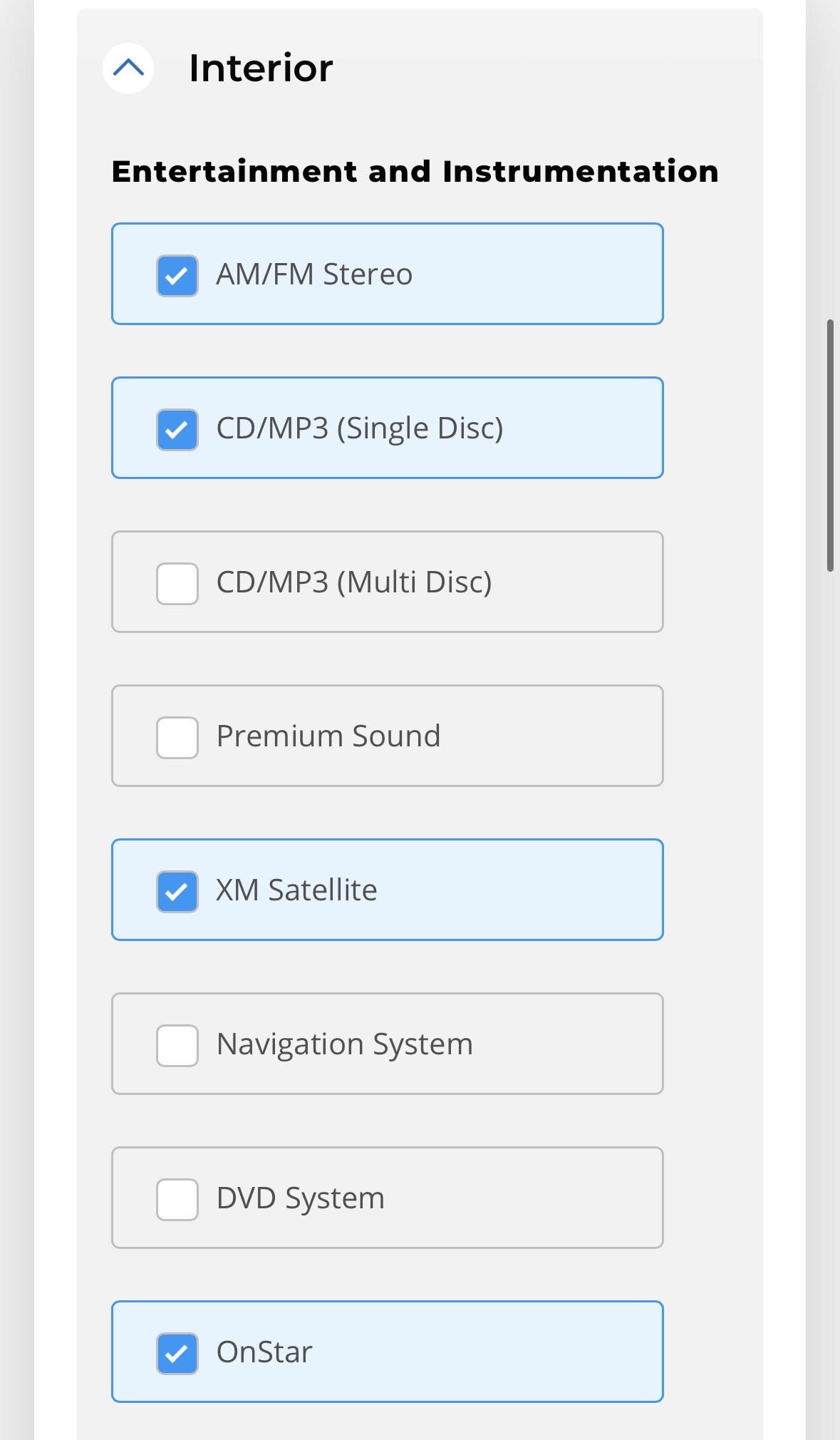Click the CD/MP3 (Single Disc) label text
This screenshot has height=1440, width=840.
(x=360, y=428)
